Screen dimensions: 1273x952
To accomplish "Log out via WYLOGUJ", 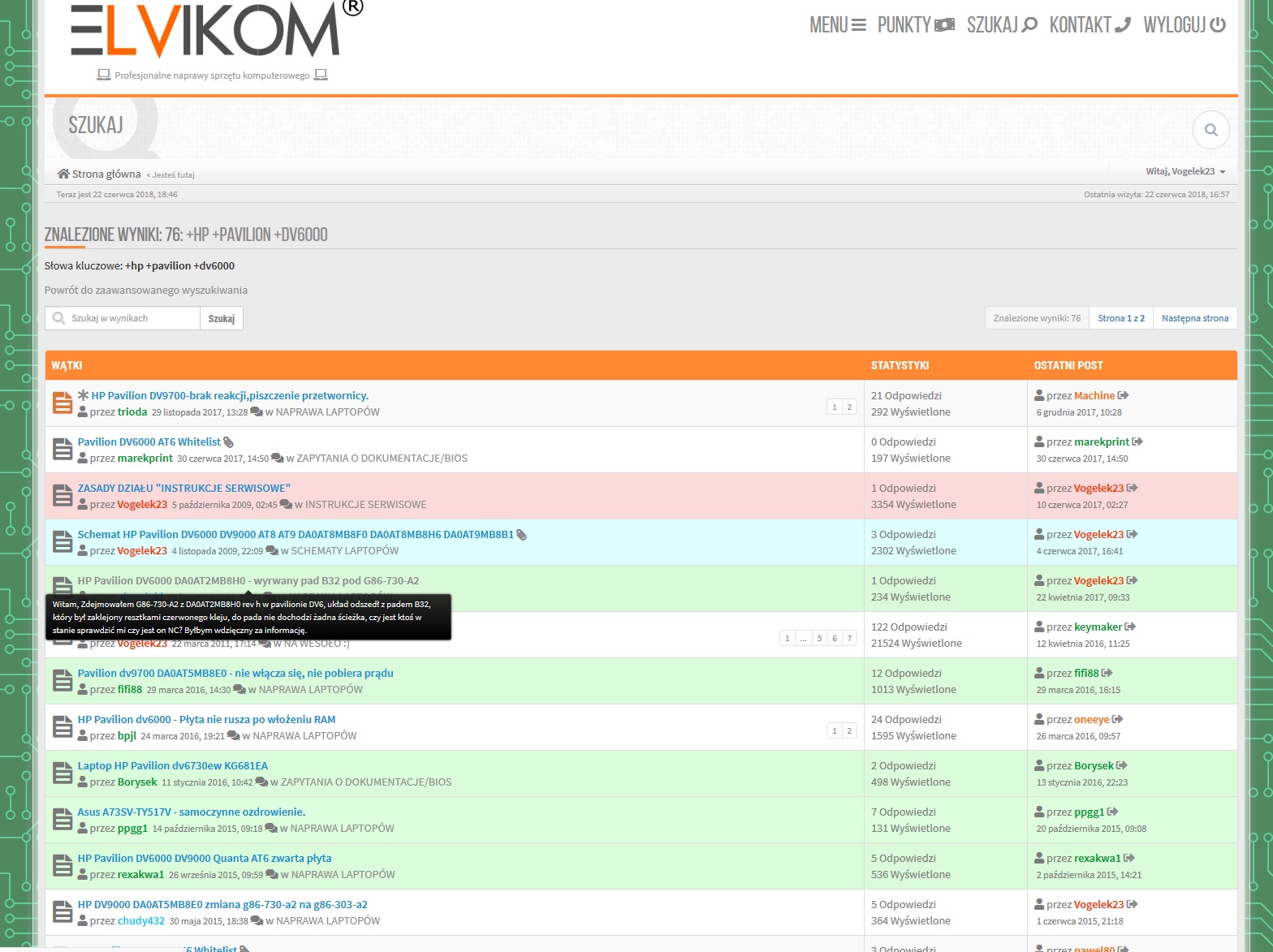I will click(x=1185, y=25).
